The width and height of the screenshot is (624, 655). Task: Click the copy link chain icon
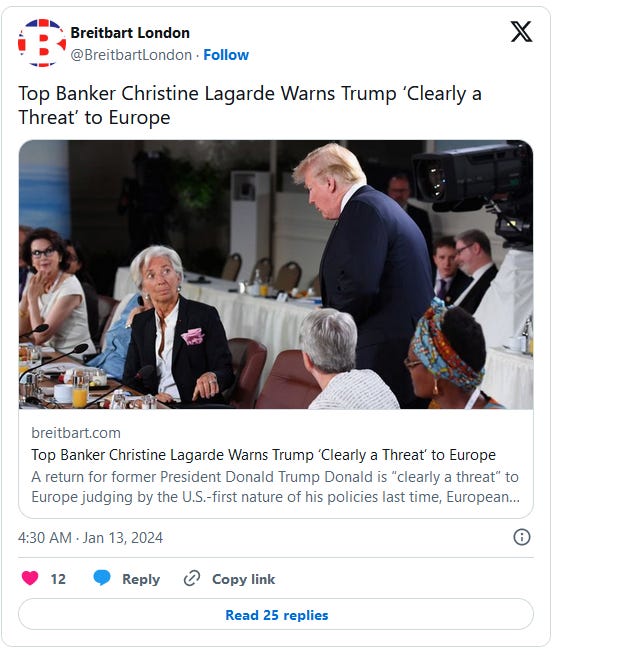(192, 579)
